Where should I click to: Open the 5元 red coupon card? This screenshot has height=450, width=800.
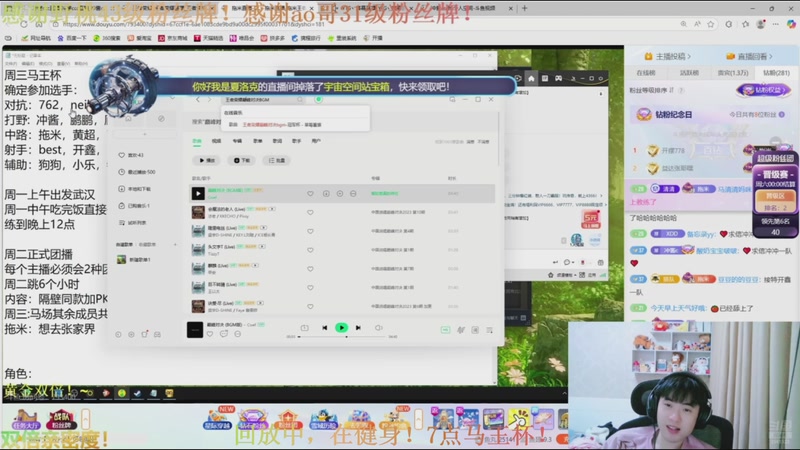click(590, 219)
